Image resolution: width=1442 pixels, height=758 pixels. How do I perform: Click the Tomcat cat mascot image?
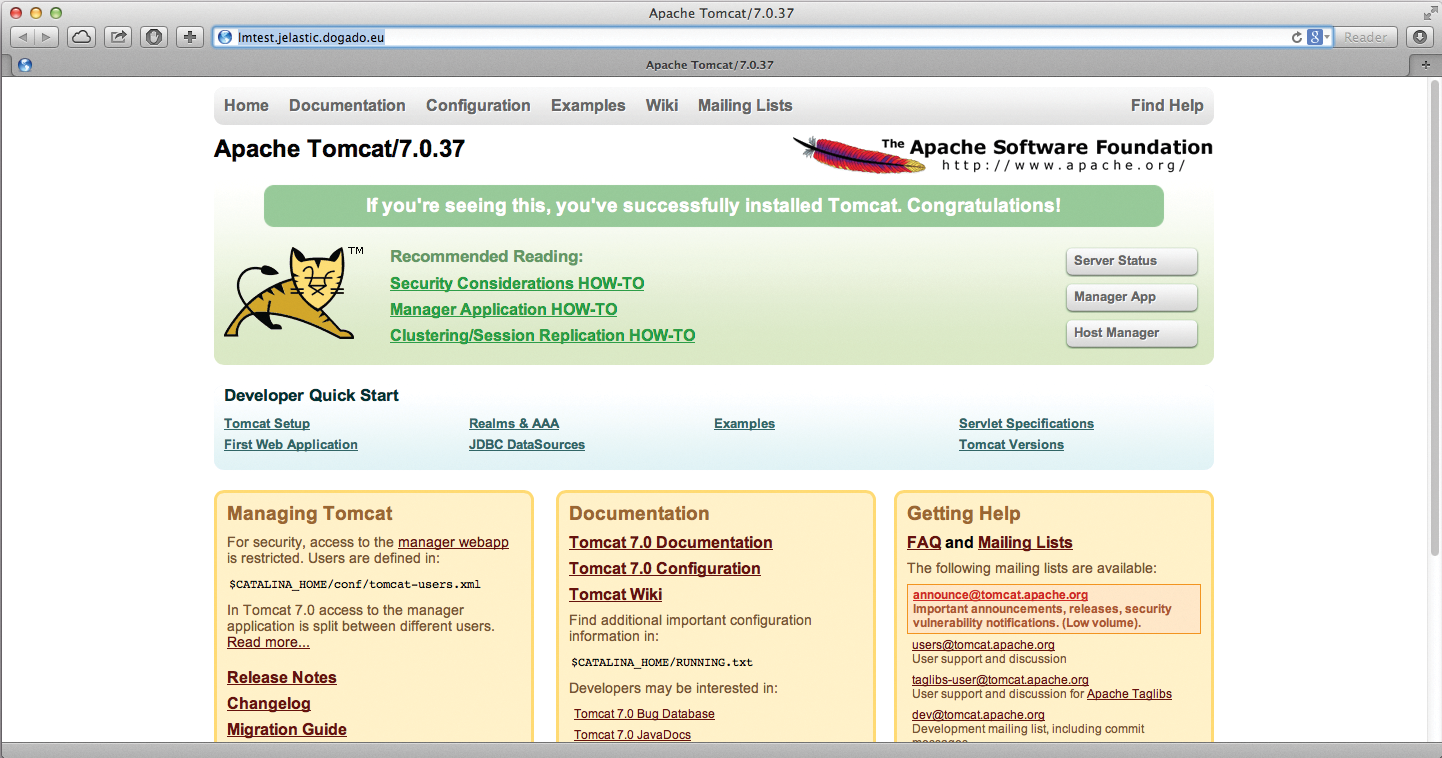coord(294,293)
